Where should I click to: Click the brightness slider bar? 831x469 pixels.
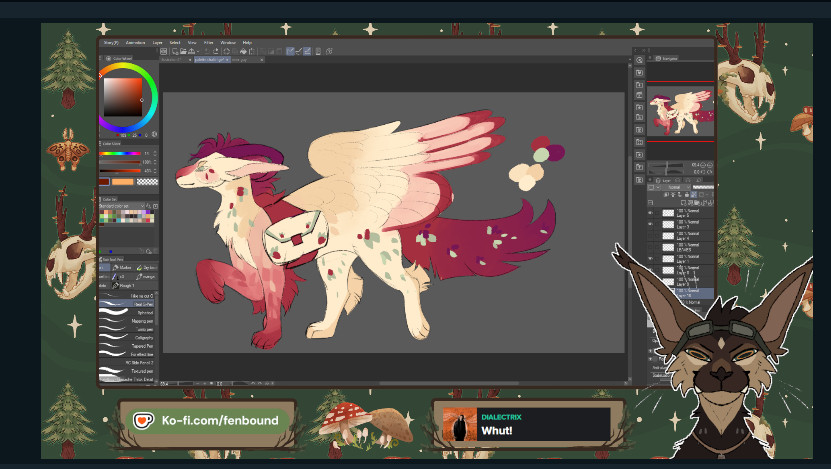120,171
